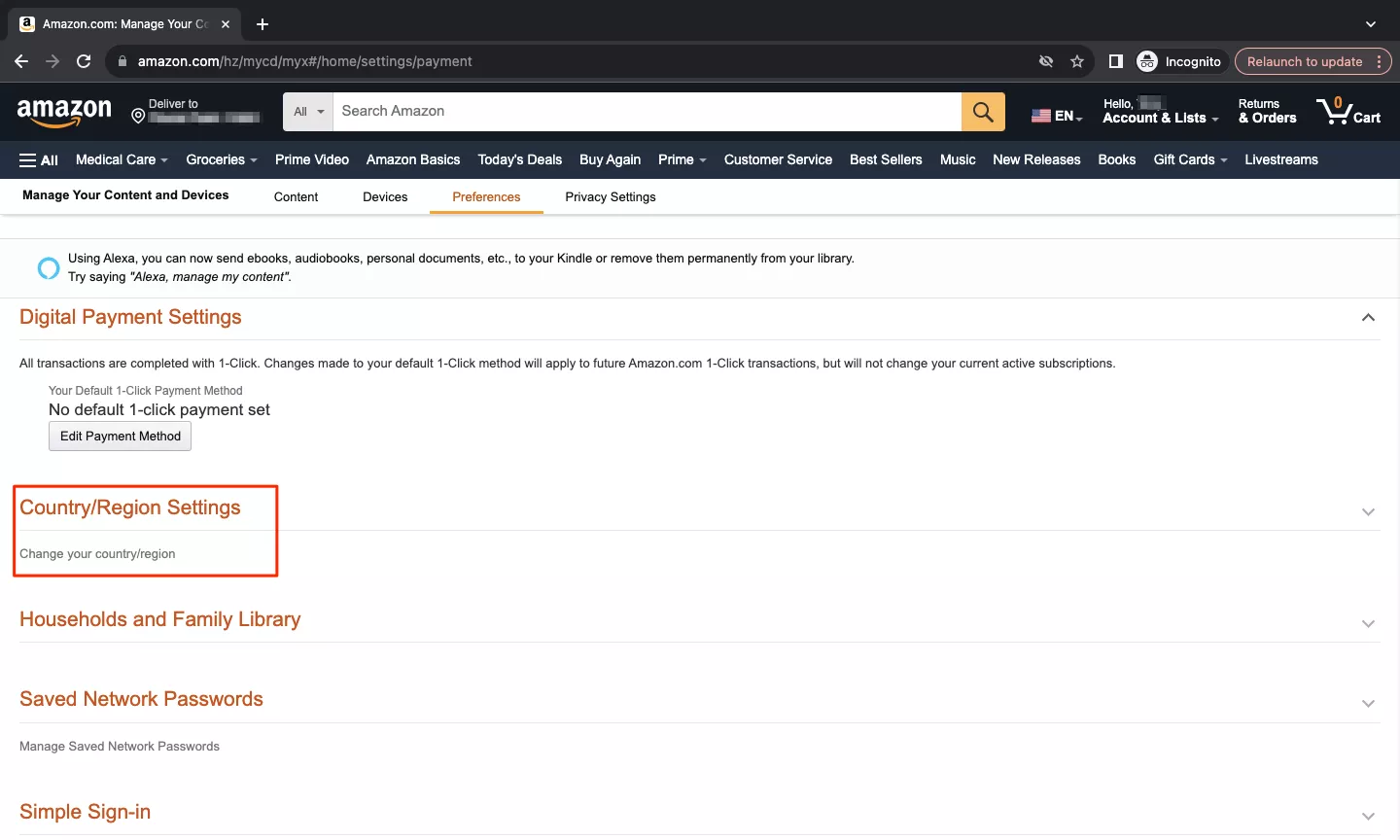Click the Amazon logo
Viewport: 1400px width, 840px height.
tap(64, 113)
